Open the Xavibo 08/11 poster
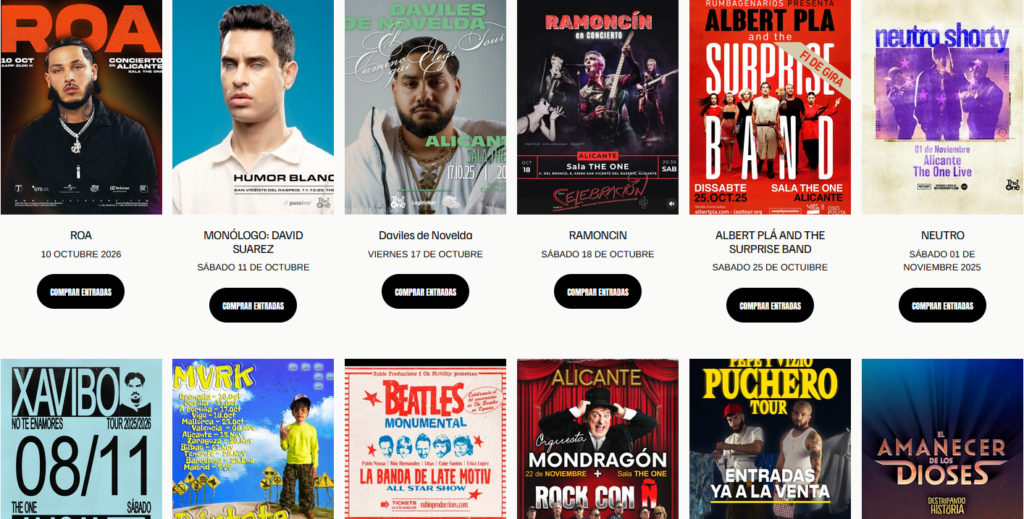The height and width of the screenshot is (519, 1024). point(81,439)
